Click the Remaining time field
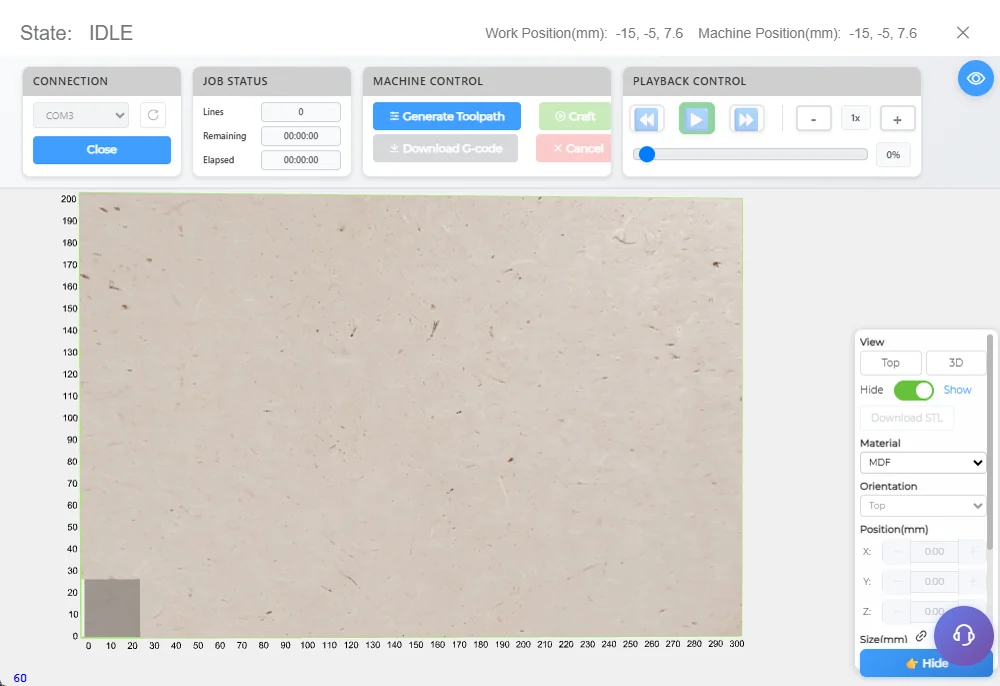Screen dimensions: 1000x686 (301, 136)
